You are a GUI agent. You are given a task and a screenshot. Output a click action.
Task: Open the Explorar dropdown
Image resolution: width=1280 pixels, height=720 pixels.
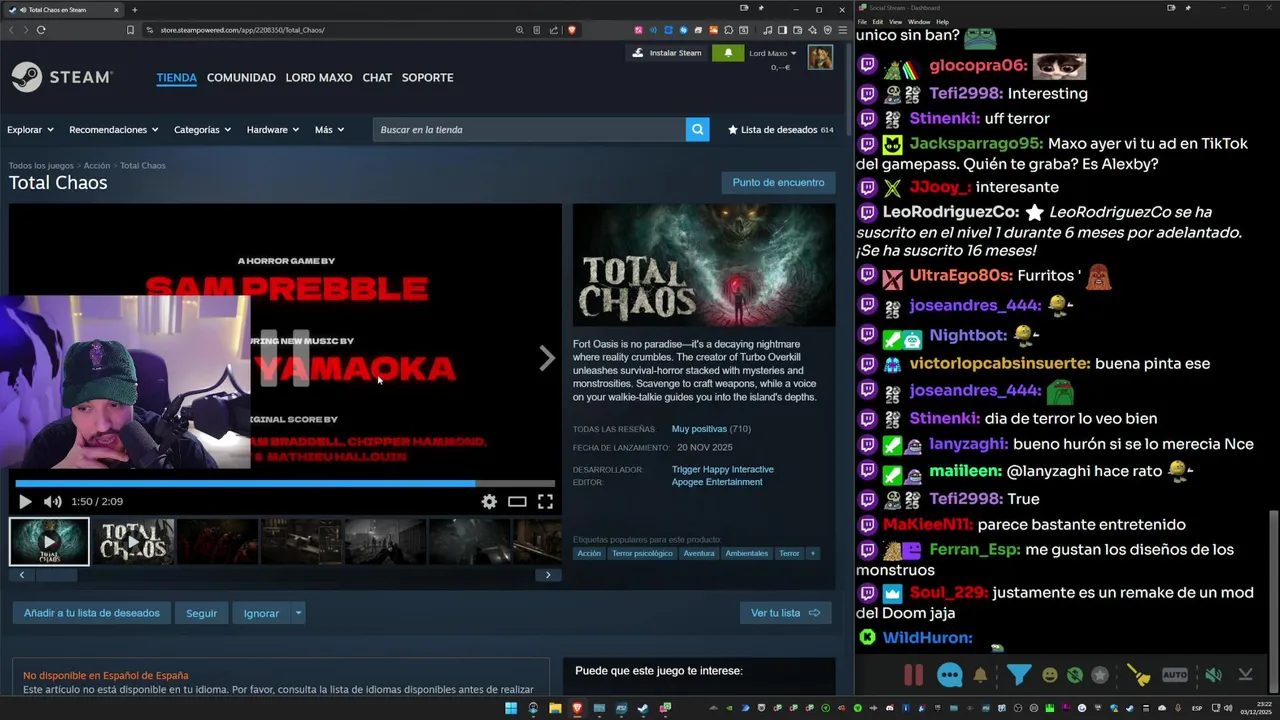[32, 130]
